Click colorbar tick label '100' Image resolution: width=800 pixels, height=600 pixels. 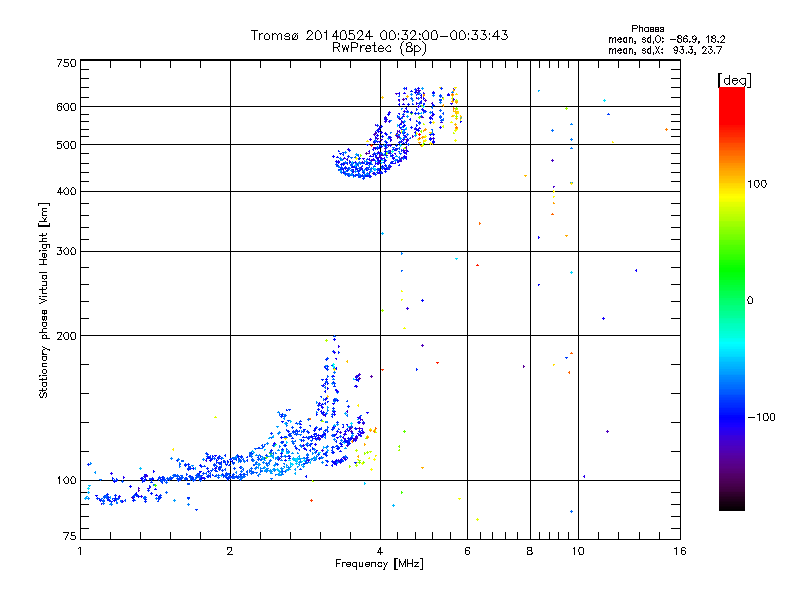coord(757,184)
